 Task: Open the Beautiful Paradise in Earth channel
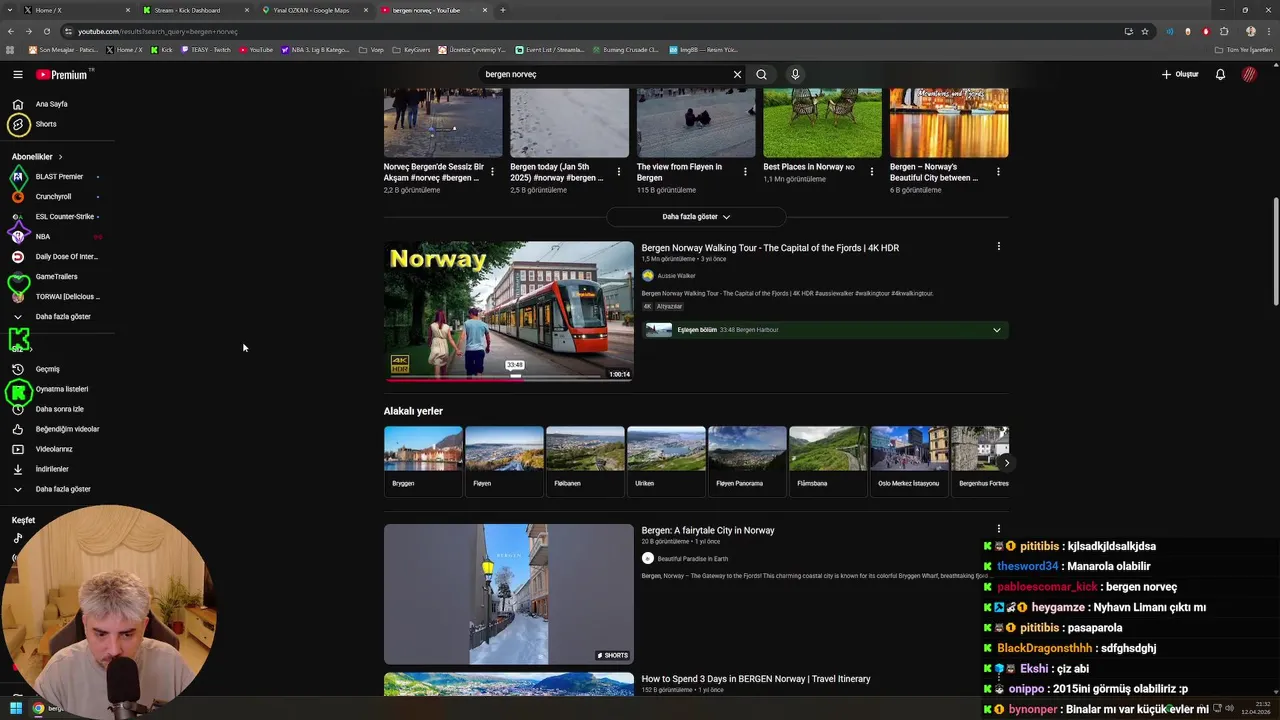pos(692,559)
